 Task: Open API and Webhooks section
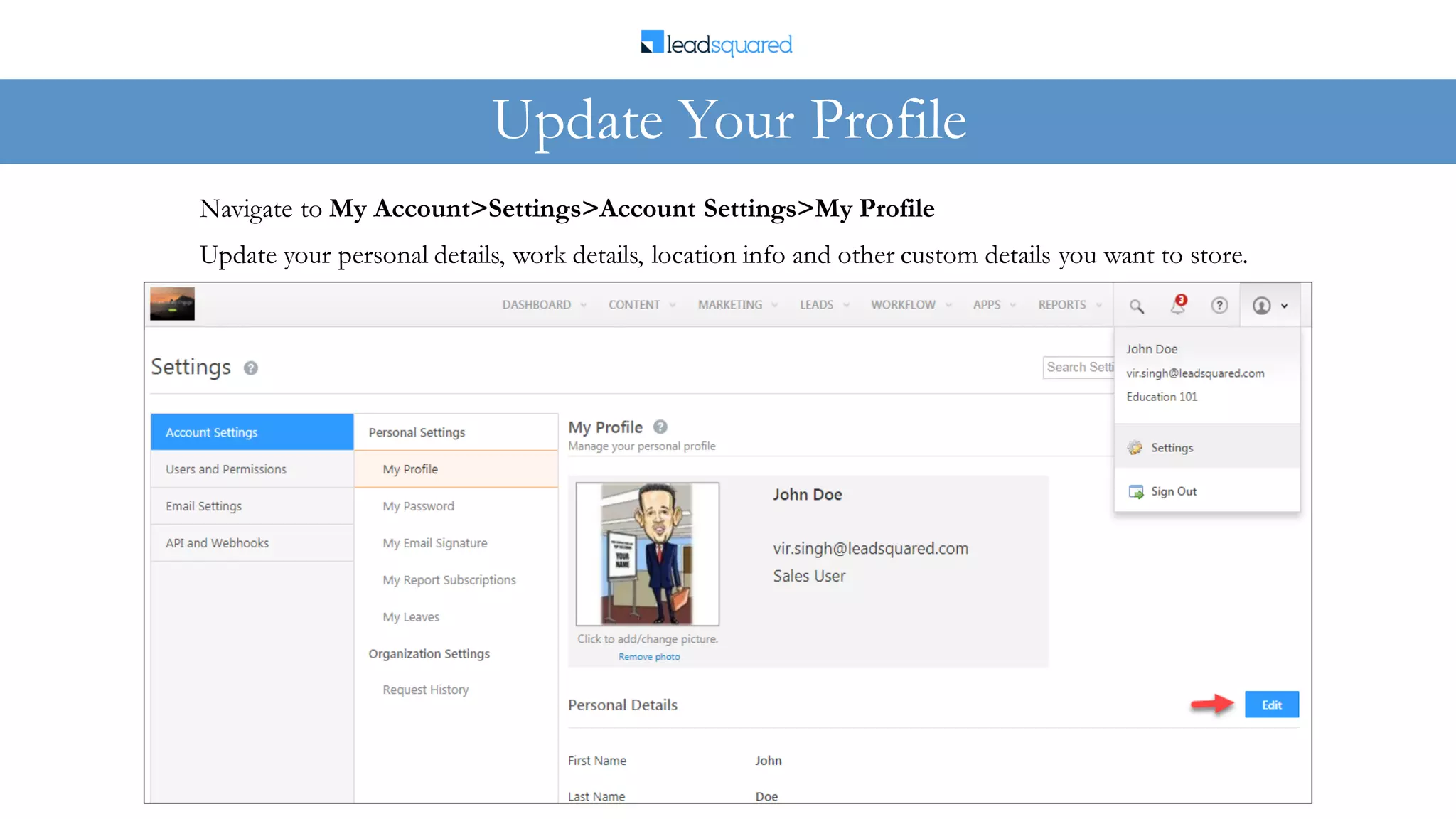point(252,543)
